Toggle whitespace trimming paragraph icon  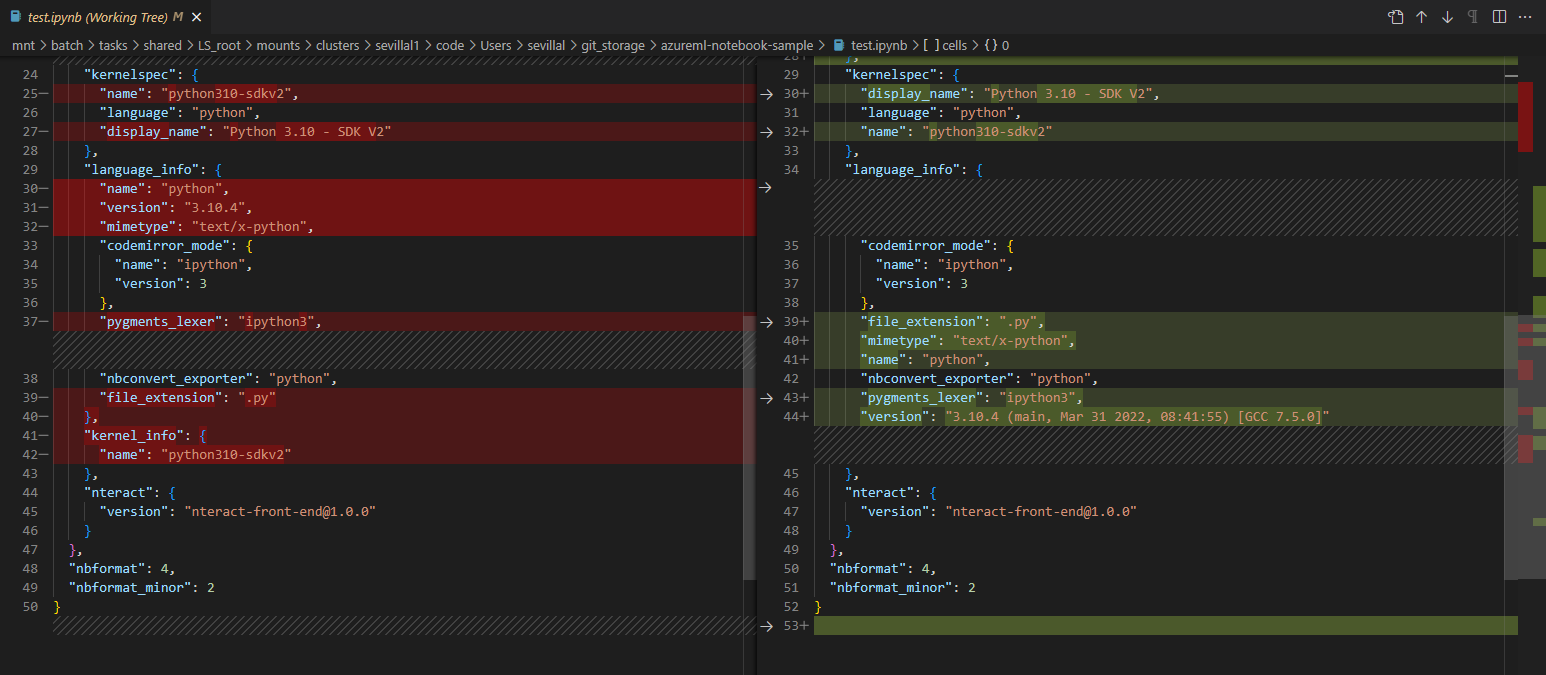pyautogui.click(x=1473, y=17)
